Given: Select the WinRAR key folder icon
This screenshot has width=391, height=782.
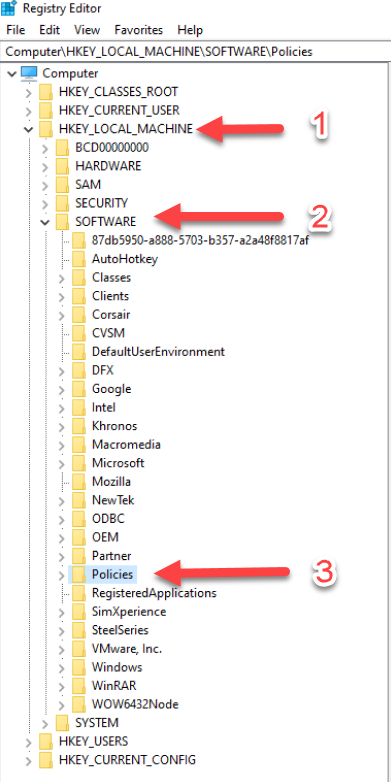Looking at the screenshot, I should tap(79, 685).
